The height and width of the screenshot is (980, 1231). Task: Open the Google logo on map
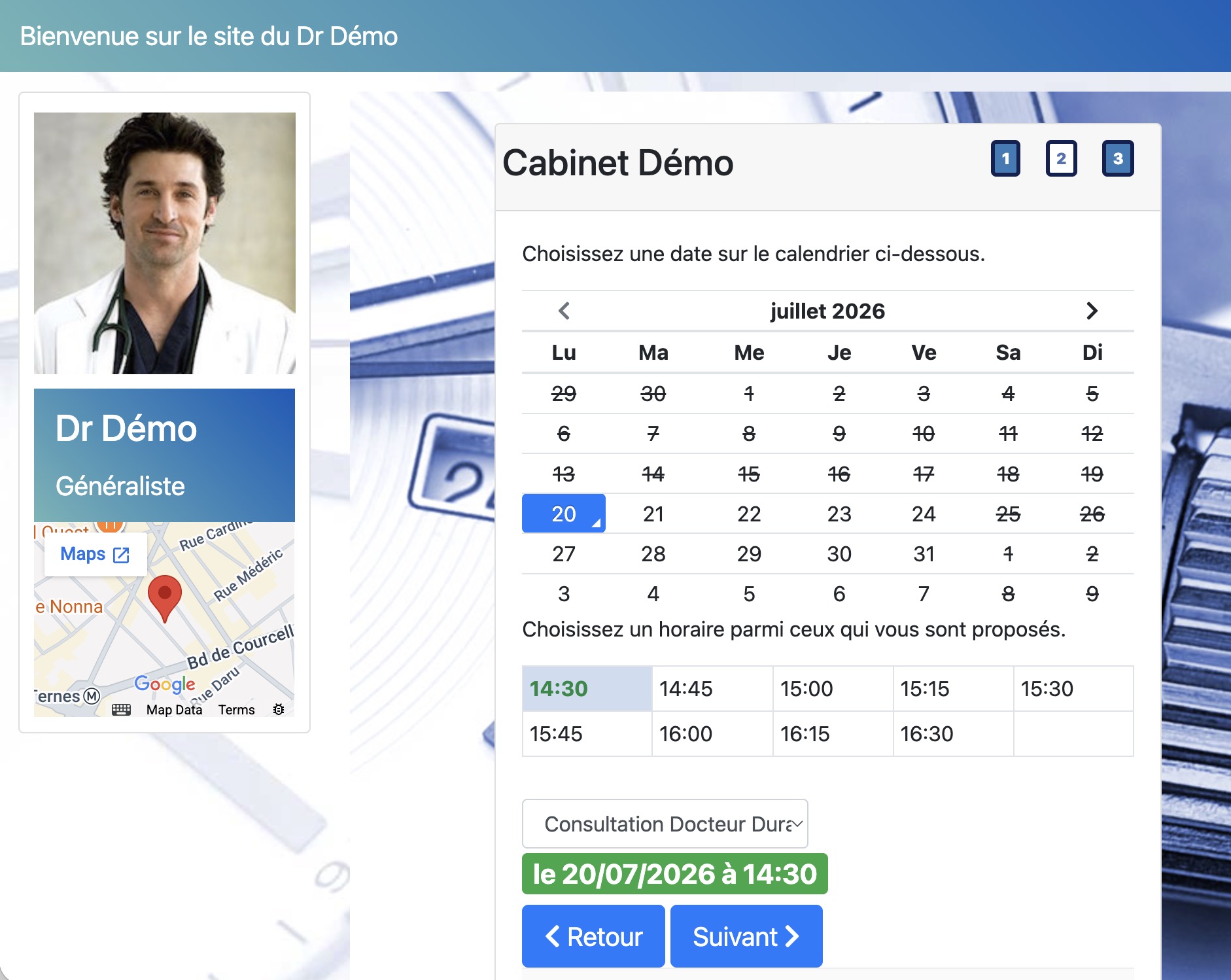tap(165, 684)
